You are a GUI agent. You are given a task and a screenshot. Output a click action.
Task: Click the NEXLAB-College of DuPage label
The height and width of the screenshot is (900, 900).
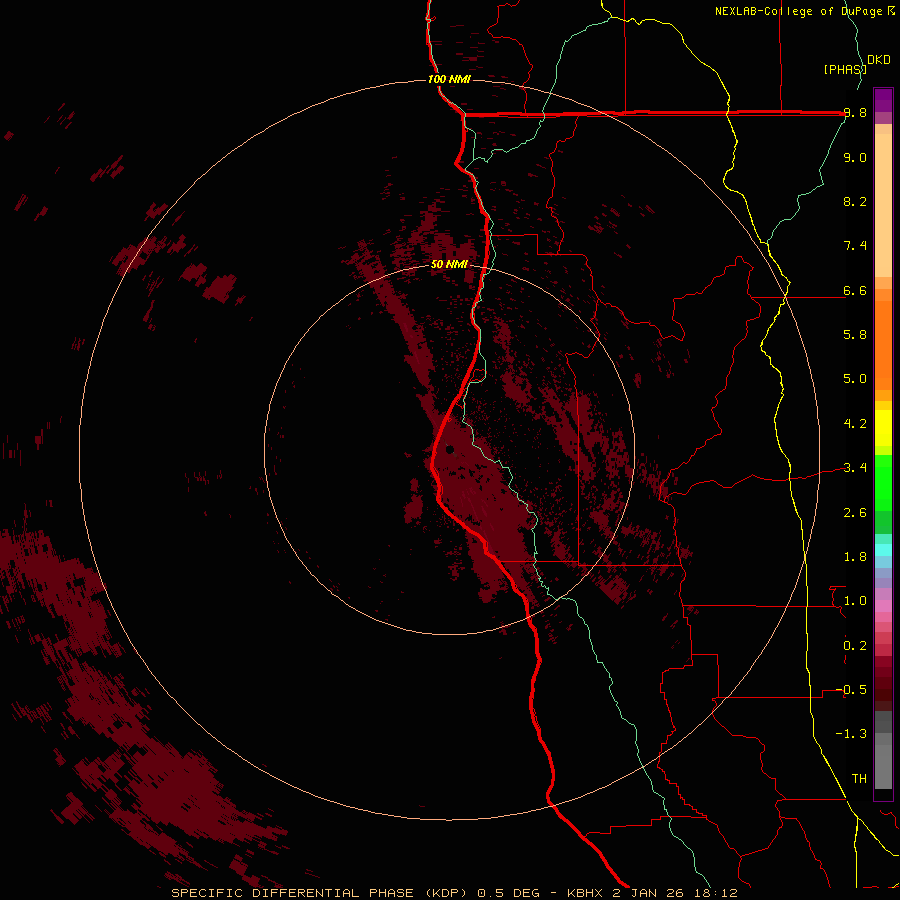point(798,11)
